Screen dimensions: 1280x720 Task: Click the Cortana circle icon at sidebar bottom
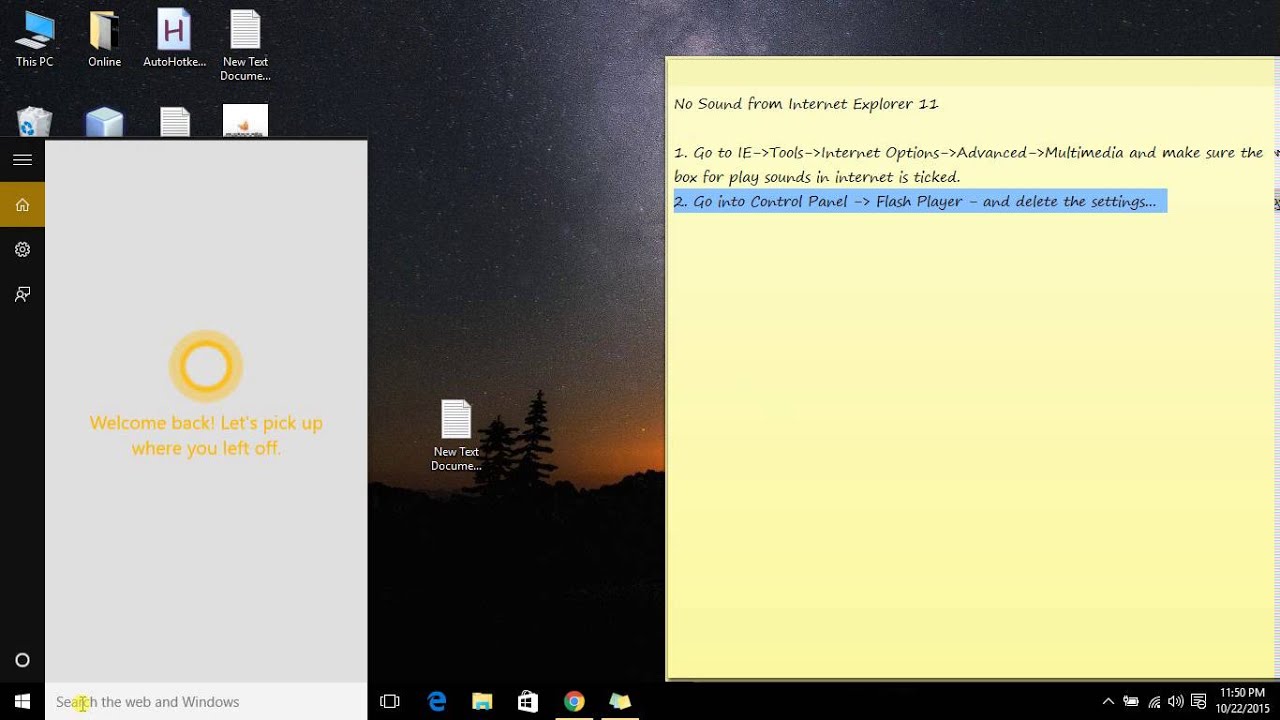(22, 660)
